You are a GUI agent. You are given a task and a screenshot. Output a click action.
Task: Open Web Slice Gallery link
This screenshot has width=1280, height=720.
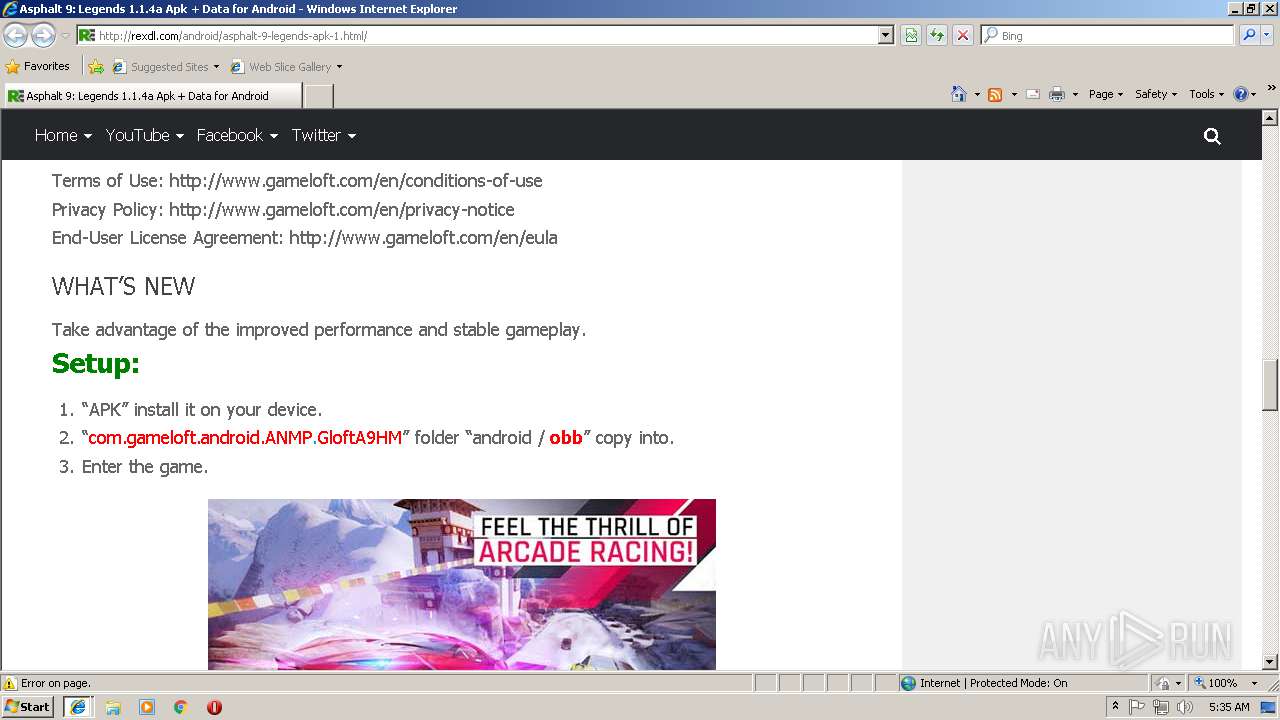coord(286,67)
